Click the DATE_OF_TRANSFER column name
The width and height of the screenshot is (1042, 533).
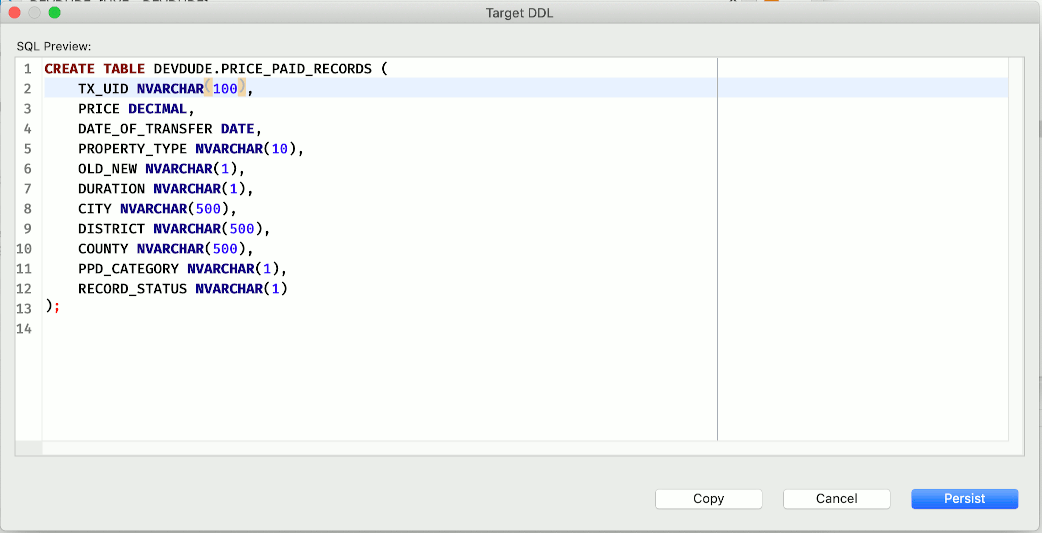click(145, 129)
